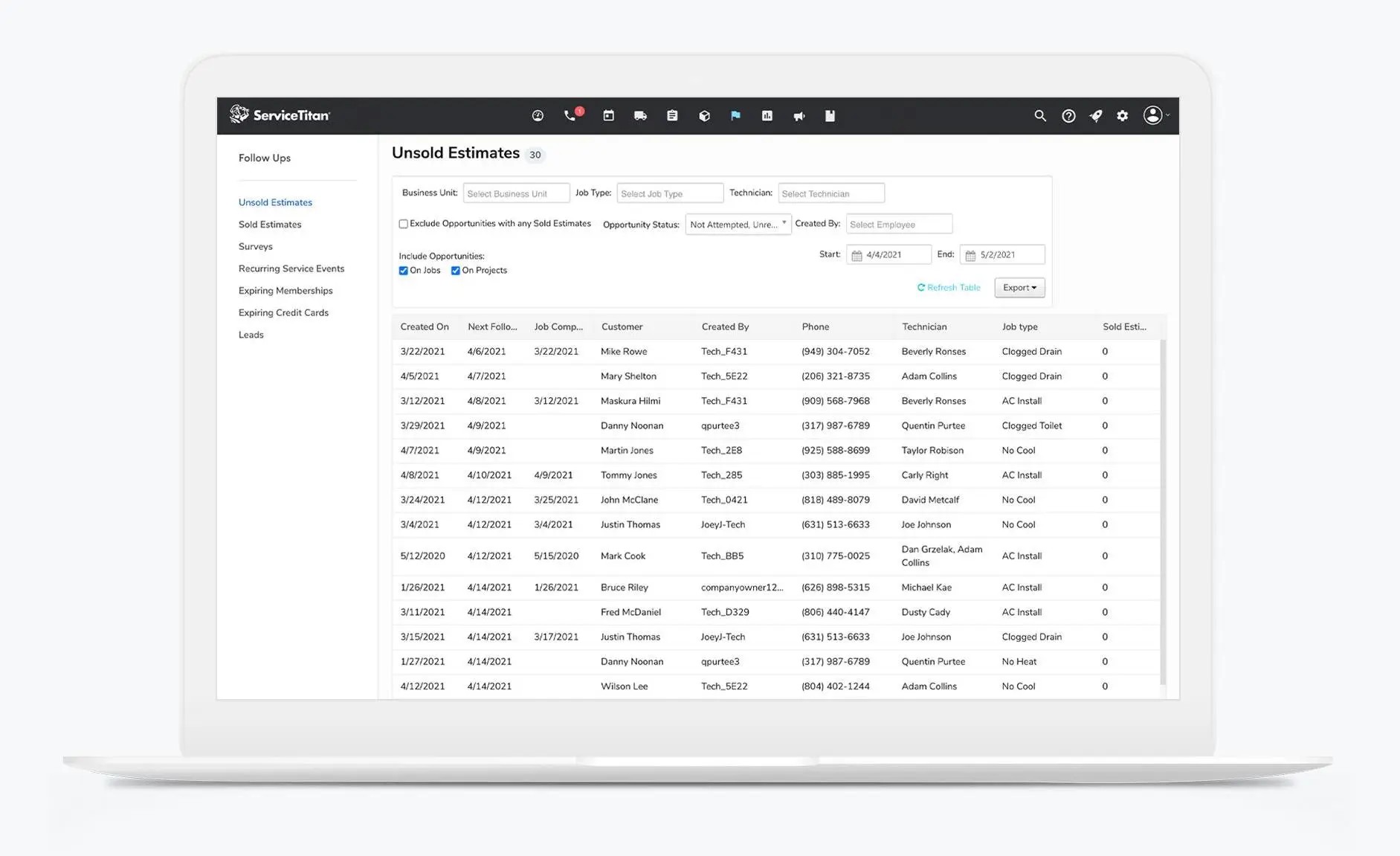Open Leads in sidebar
Screen dimensions: 1400x856
pos(251,335)
